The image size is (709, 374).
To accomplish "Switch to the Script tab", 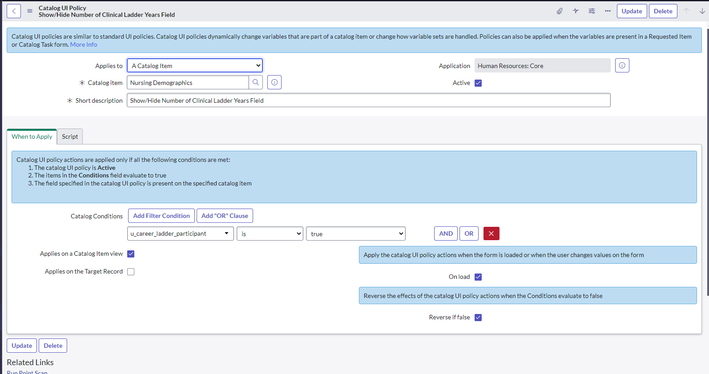I will 70,137.
